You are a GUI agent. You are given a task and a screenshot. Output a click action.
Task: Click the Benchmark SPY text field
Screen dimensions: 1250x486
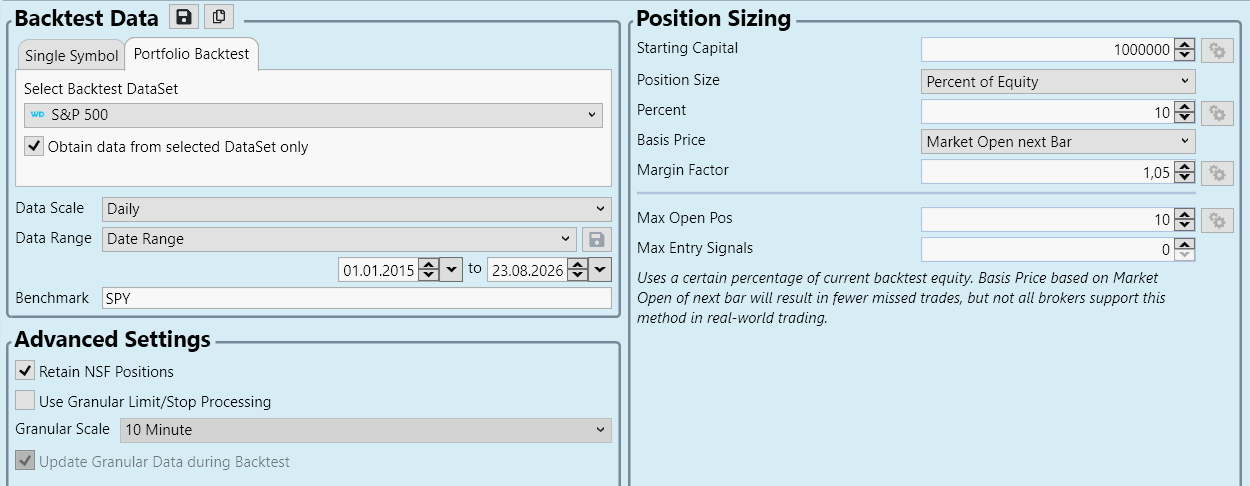pos(356,298)
